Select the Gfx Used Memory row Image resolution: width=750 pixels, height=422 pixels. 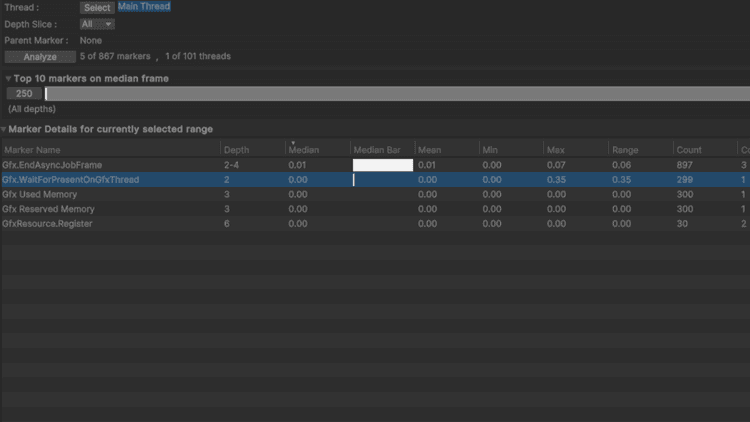(375, 194)
